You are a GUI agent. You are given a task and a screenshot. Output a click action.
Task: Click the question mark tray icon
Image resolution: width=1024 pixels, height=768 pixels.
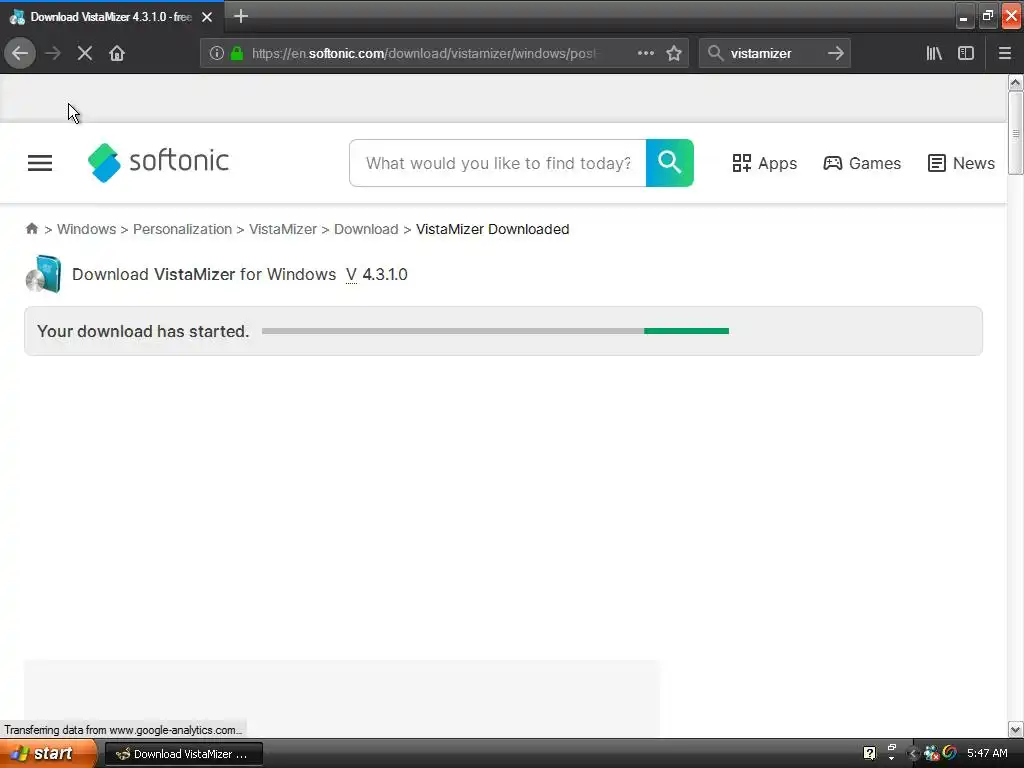click(x=869, y=754)
